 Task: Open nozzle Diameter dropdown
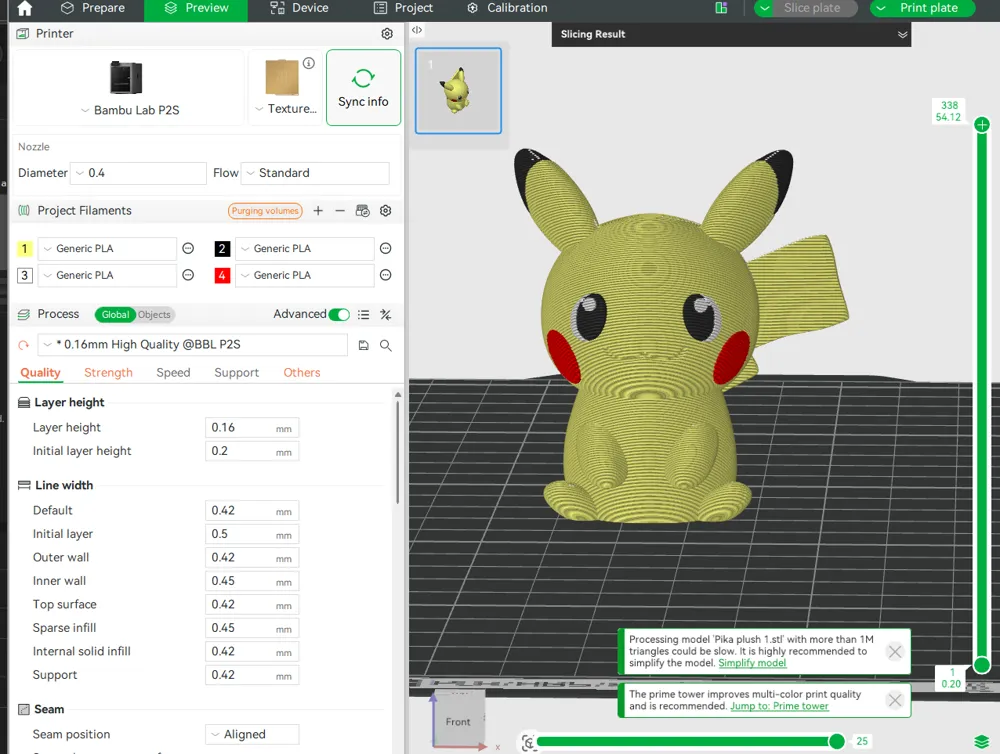(138, 173)
